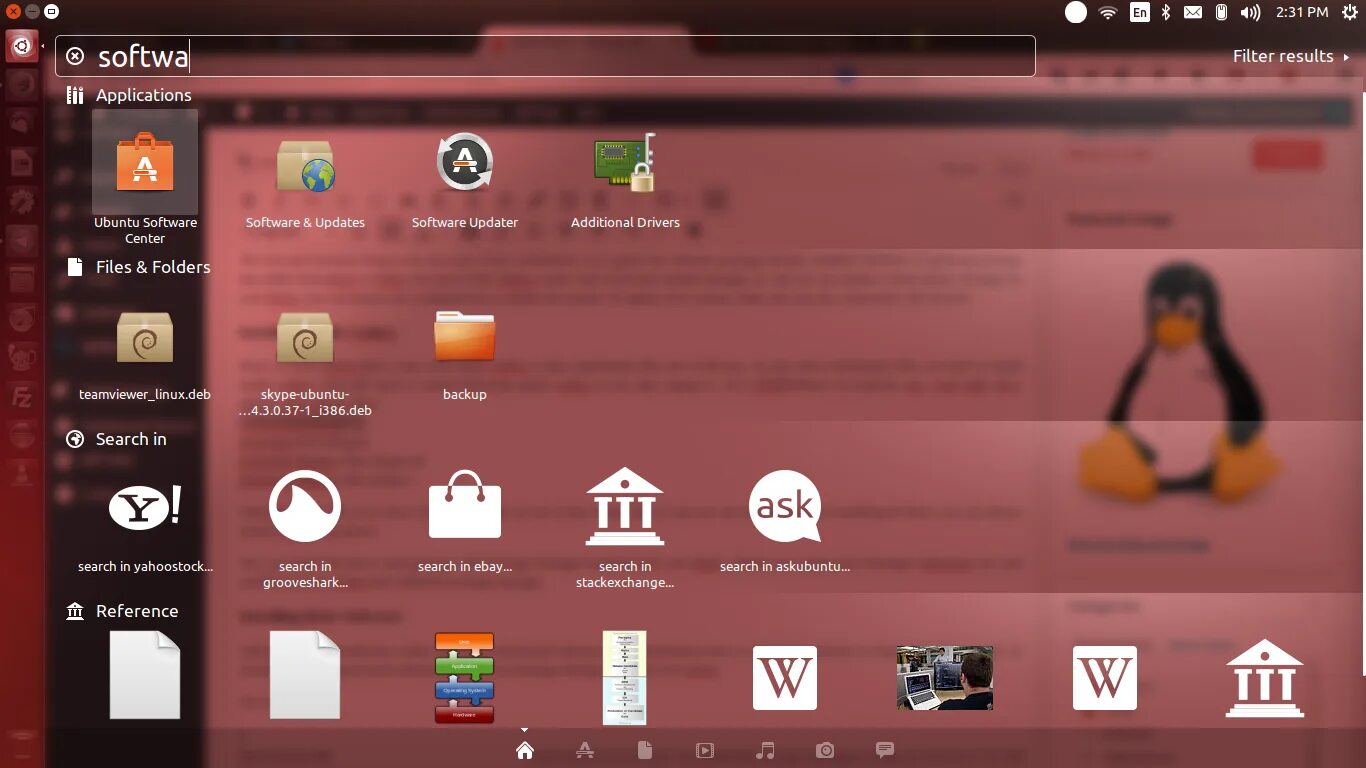This screenshot has height=768, width=1366.
Task: Open the sound volume indicator
Action: tap(1250, 12)
